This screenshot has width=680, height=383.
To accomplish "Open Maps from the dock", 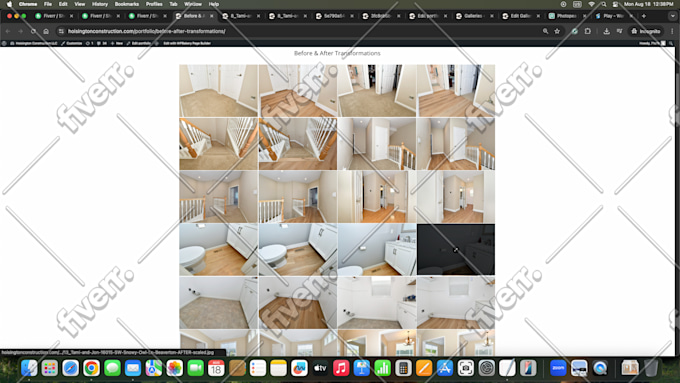I will coord(154,368).
